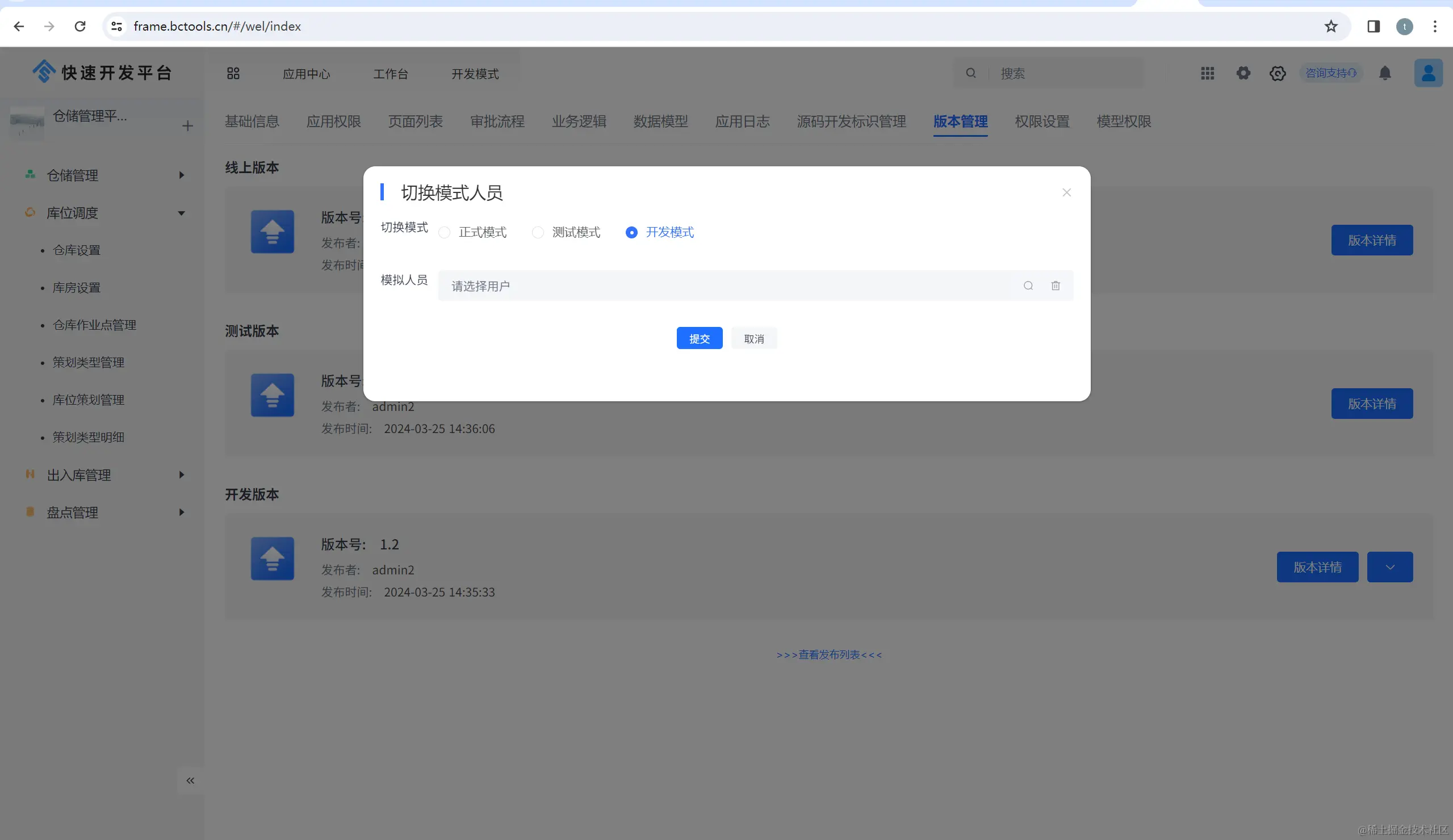
Task: Select 测试模式 radio button
Action: 537,232
